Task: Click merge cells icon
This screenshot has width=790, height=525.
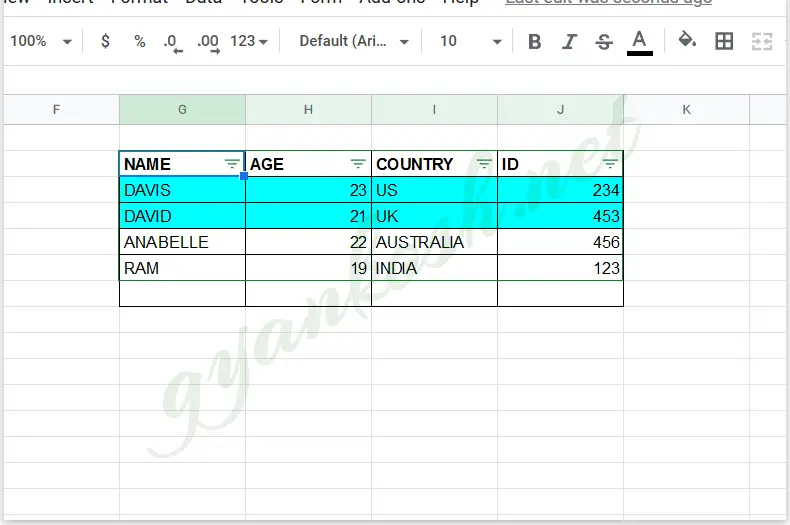Action: coord(761,41)
